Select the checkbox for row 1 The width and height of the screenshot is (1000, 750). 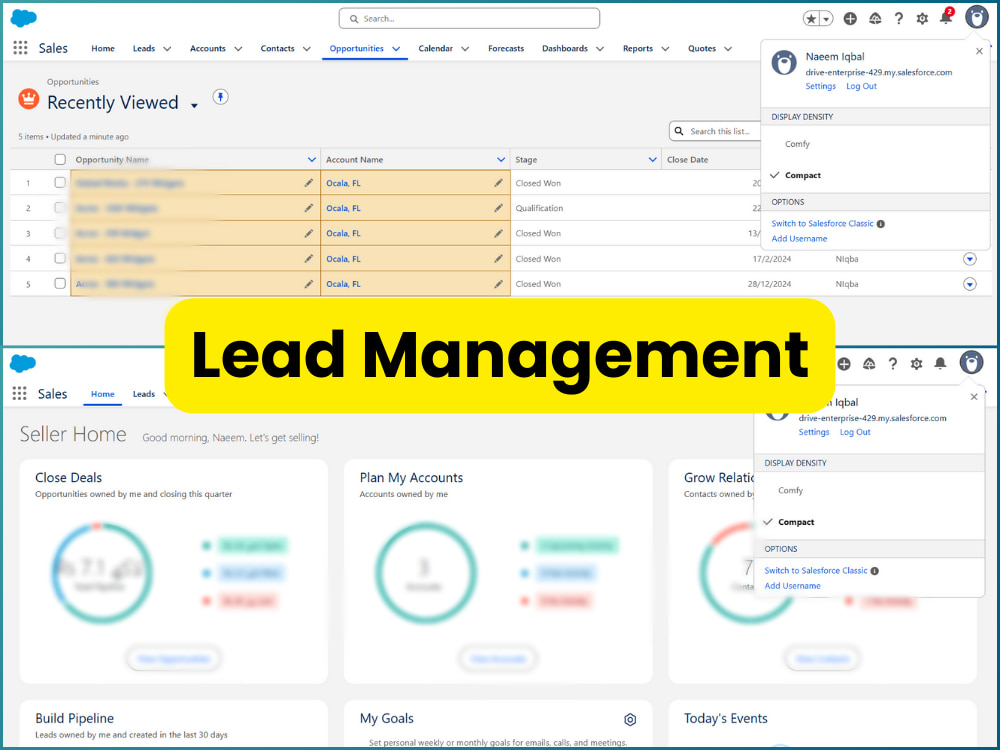pyautogui.click(x=60, y=182)
